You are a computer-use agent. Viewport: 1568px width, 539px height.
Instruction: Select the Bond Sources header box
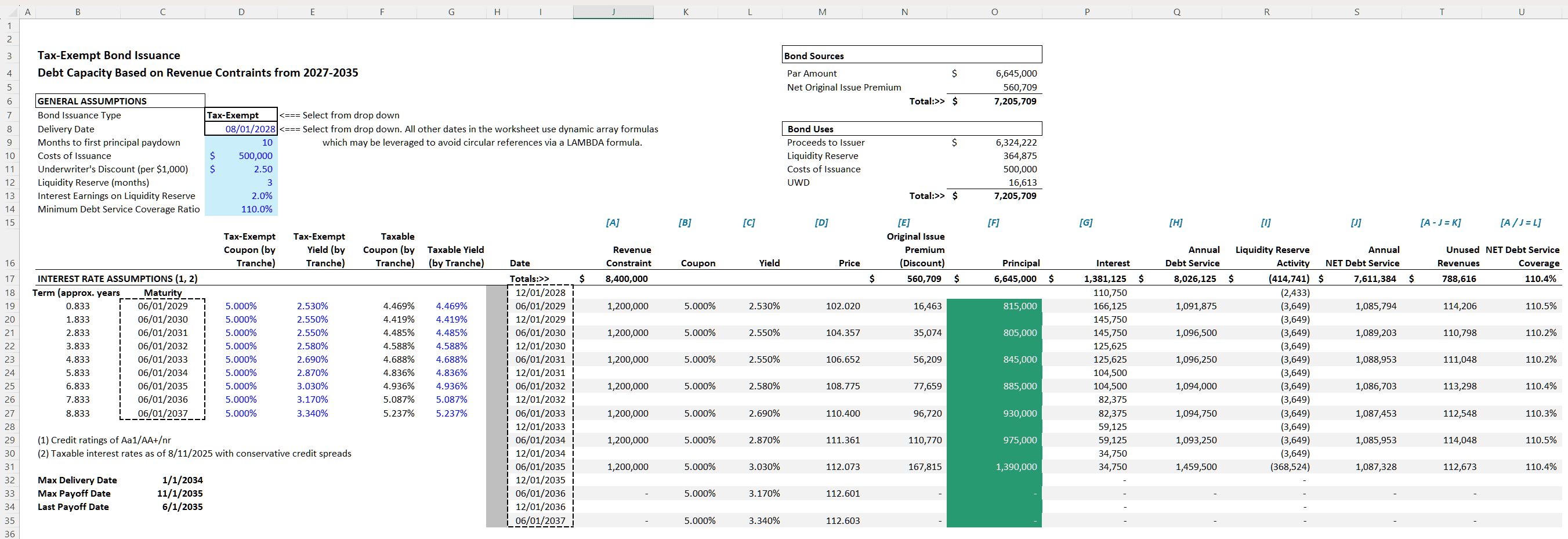911,56
